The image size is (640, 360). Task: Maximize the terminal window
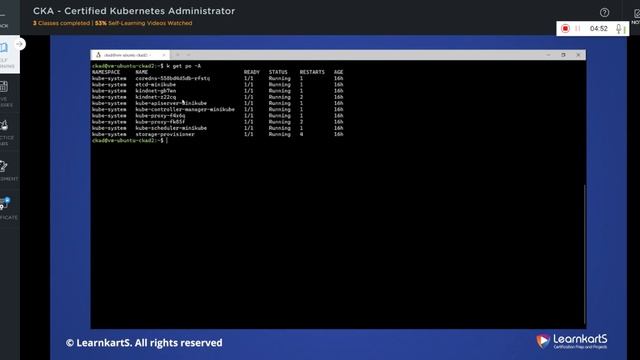tap(563, 55)
